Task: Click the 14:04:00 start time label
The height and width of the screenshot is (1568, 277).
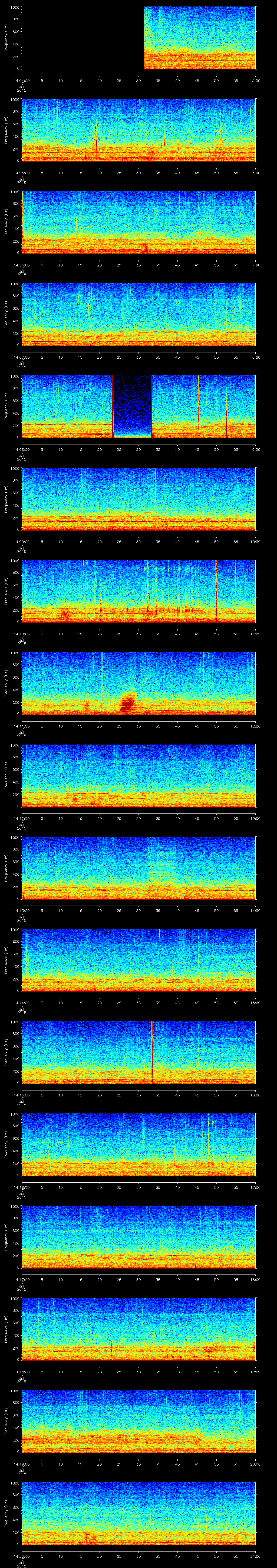Action: click(x=21, y=80)
